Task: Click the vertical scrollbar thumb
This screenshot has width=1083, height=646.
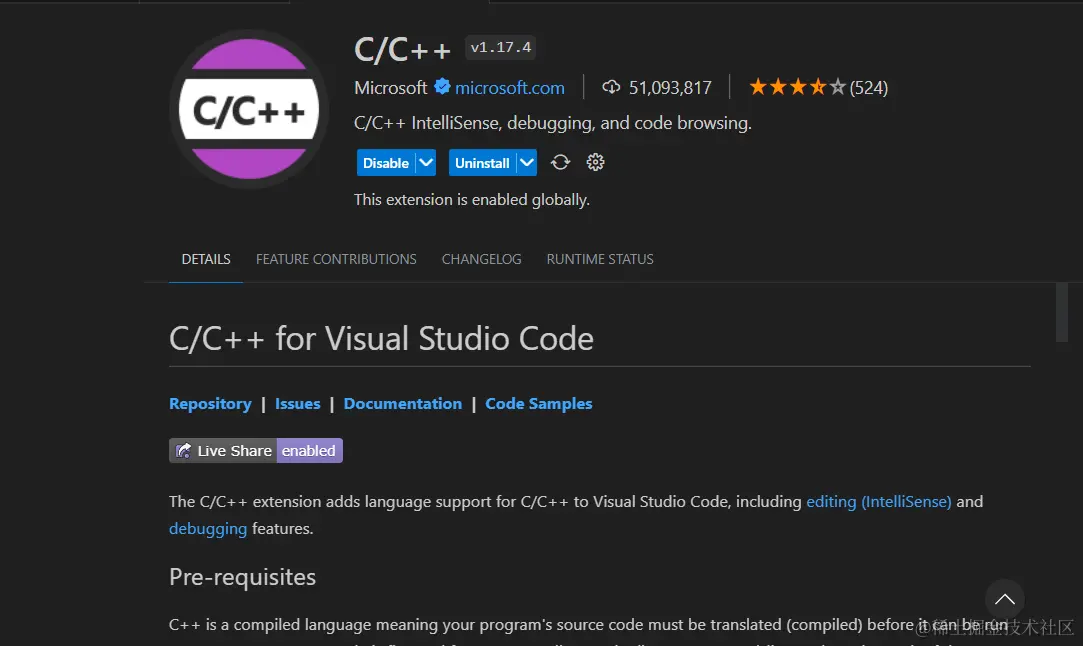Action: pyautogui.click(x=1062, y=312)
